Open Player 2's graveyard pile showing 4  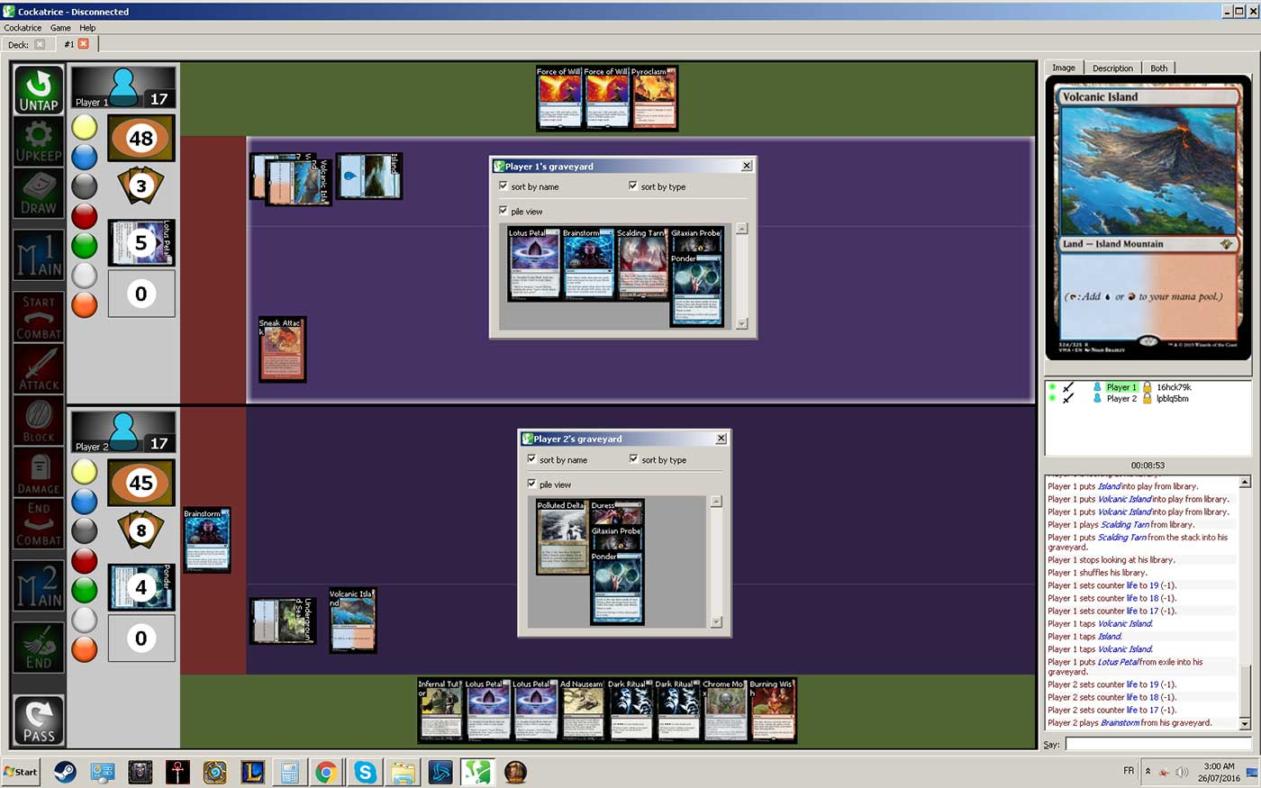141,587
